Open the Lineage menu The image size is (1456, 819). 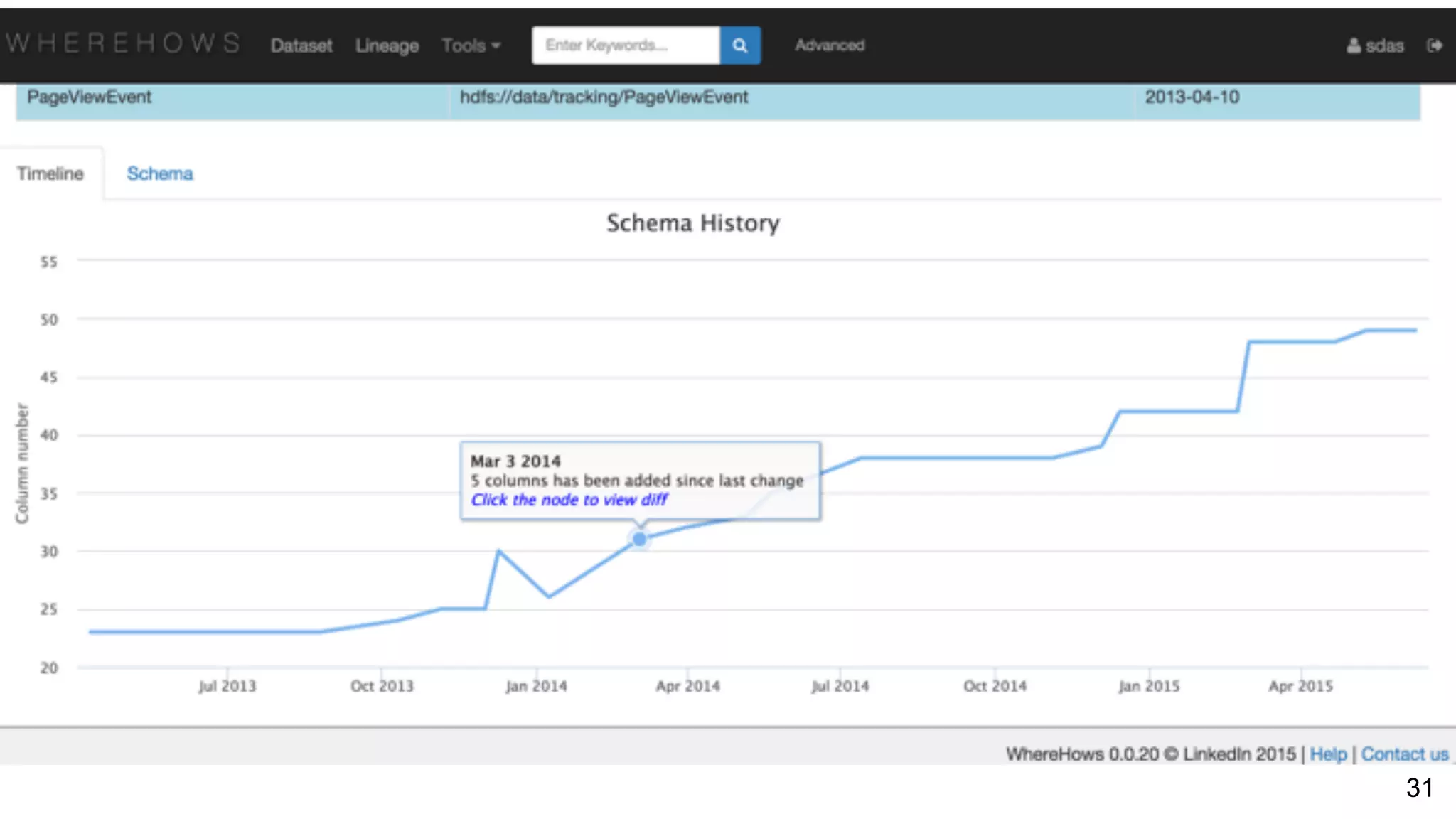tap(387, 45)
